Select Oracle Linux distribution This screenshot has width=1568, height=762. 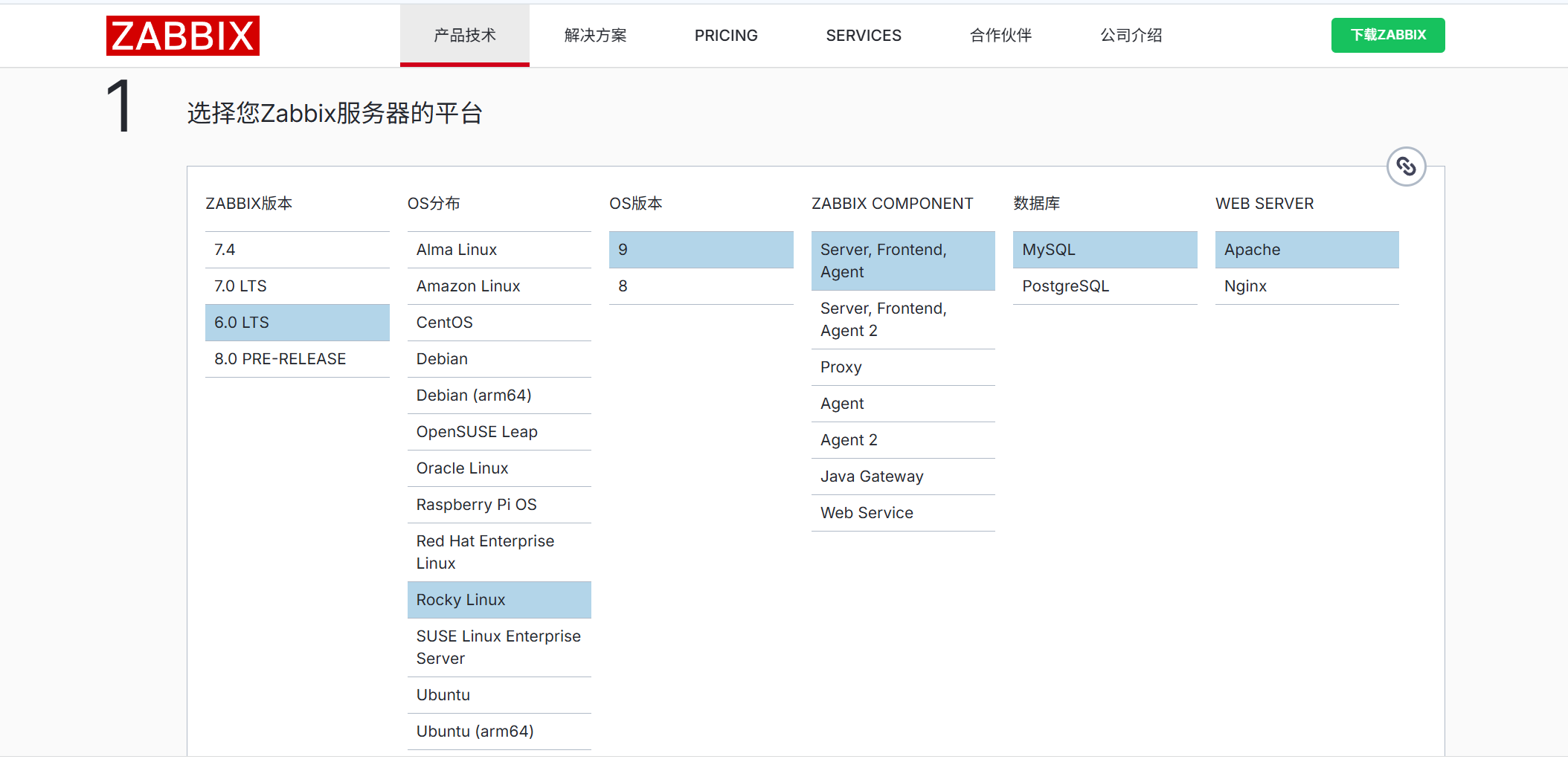499,468
